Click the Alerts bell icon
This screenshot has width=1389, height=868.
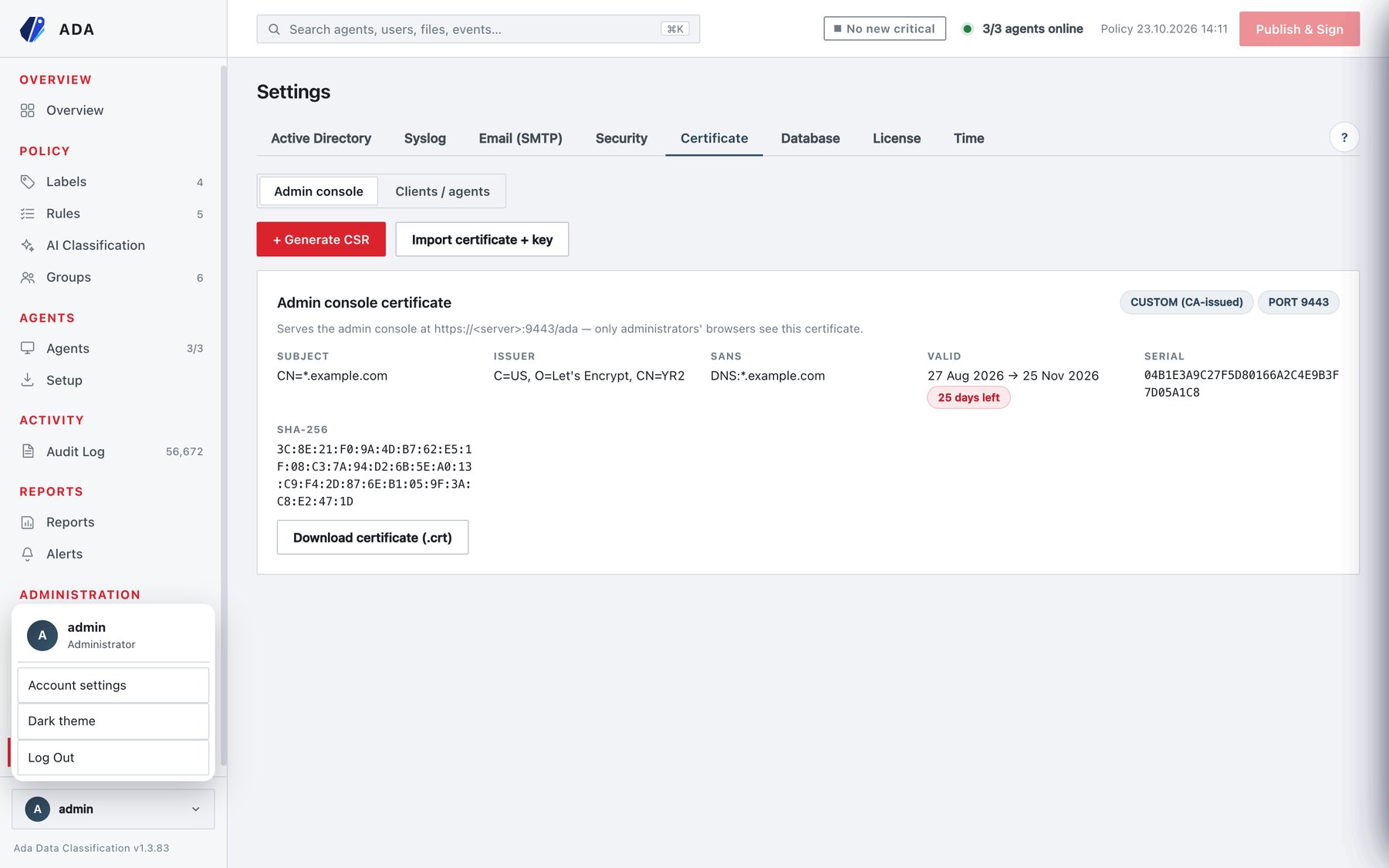[28, 554]
